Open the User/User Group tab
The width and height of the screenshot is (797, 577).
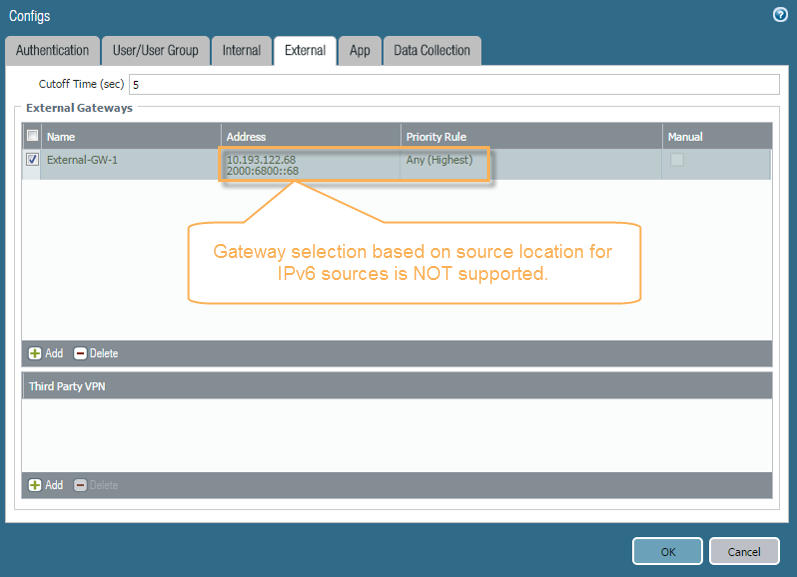pyautogui.click(x=156, y=50)
